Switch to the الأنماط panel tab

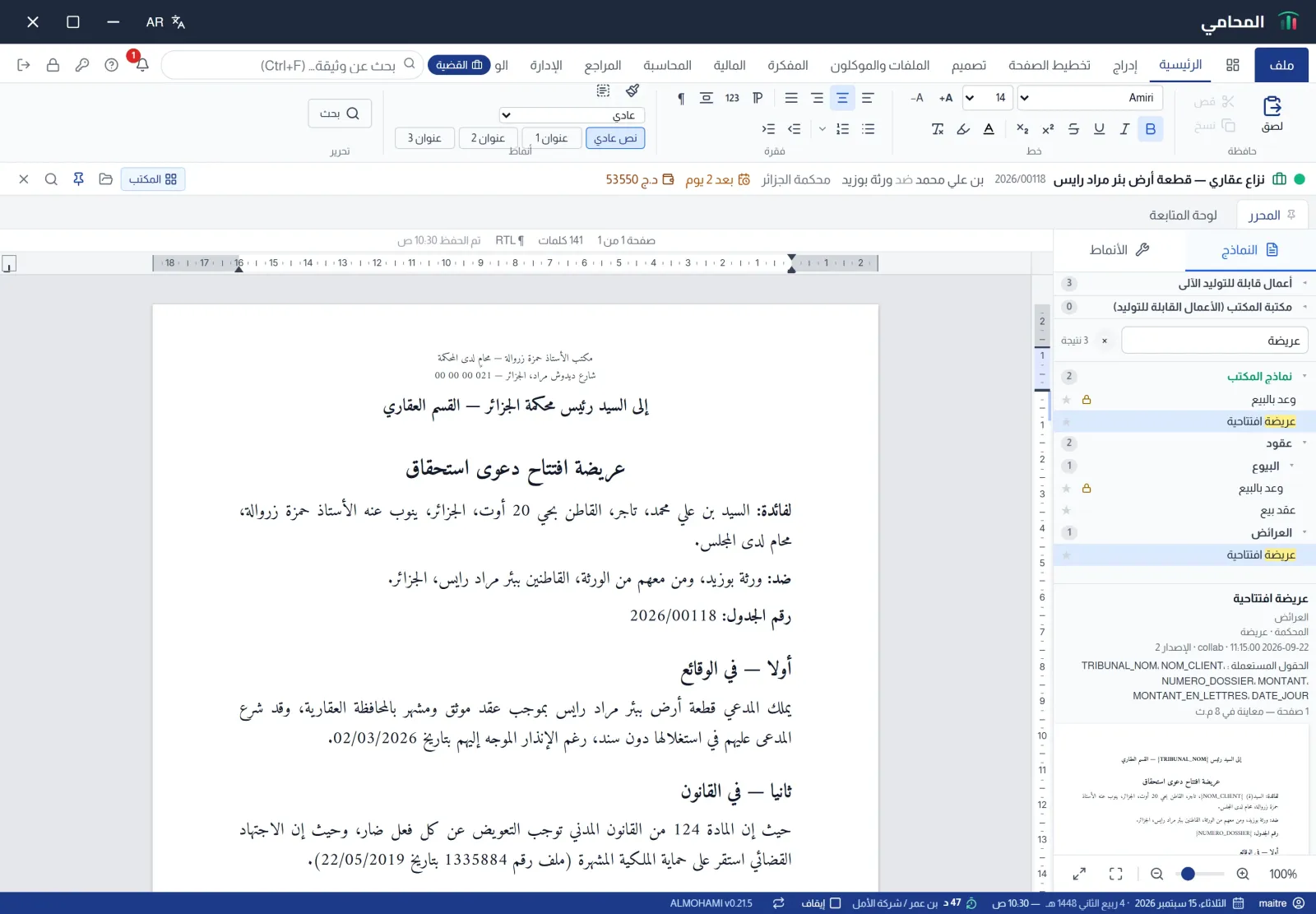click(1119, 250)
